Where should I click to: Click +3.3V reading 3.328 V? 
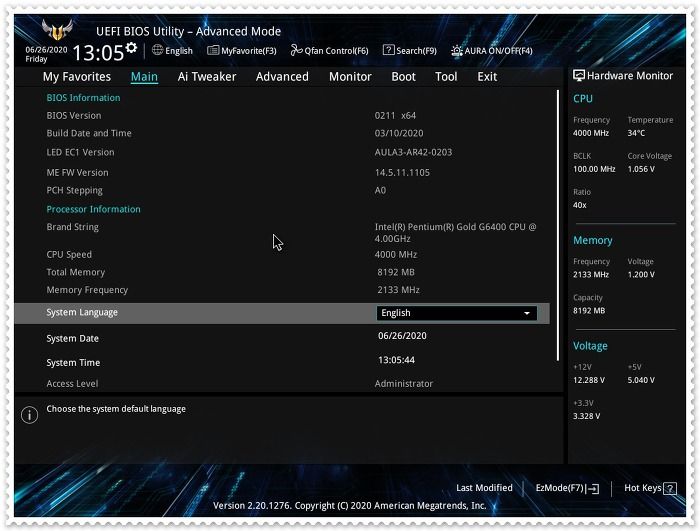pos(587,416)
